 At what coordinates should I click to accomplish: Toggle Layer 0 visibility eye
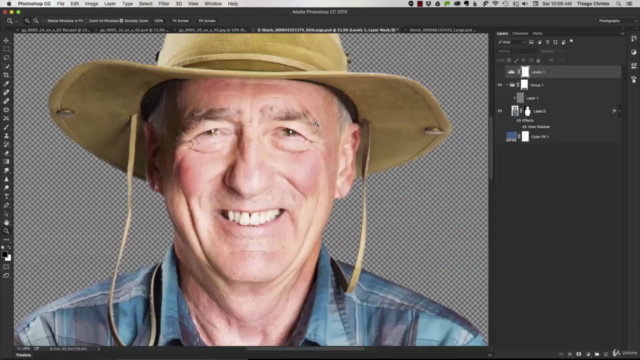tap(500, 111)
